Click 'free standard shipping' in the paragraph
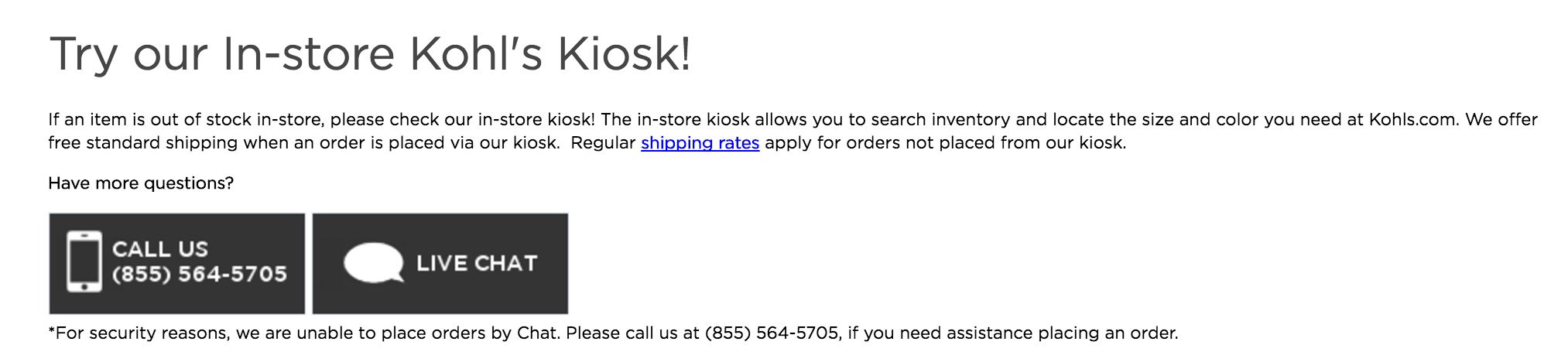 143,143
